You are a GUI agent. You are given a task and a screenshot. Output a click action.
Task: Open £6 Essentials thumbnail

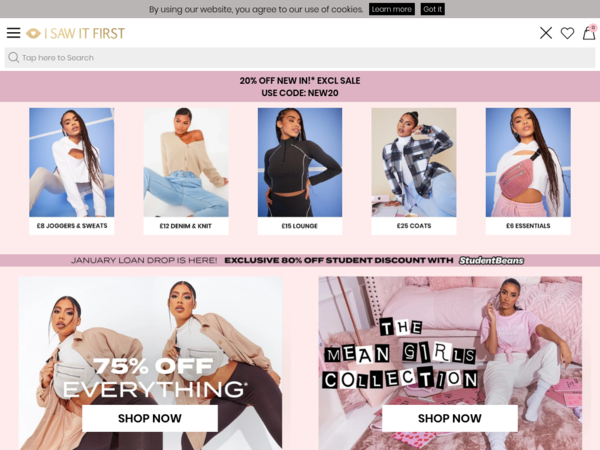pos(528,171)
